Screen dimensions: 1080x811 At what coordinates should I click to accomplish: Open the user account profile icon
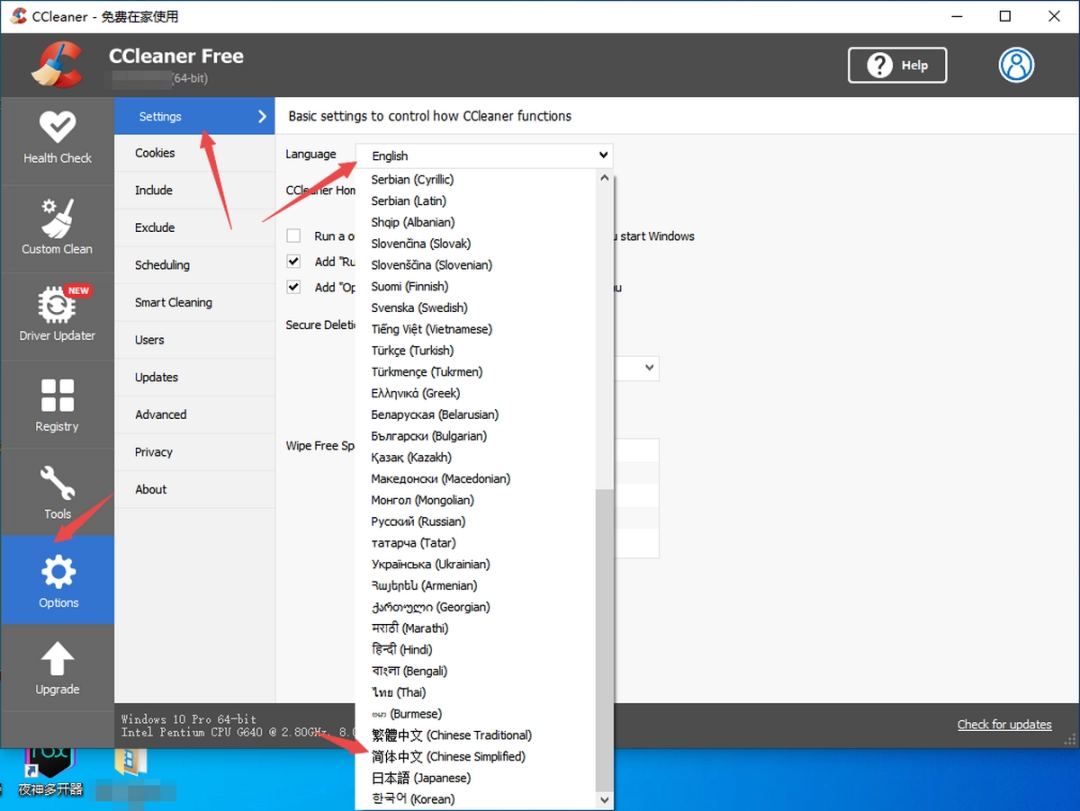coord(1016,65)
